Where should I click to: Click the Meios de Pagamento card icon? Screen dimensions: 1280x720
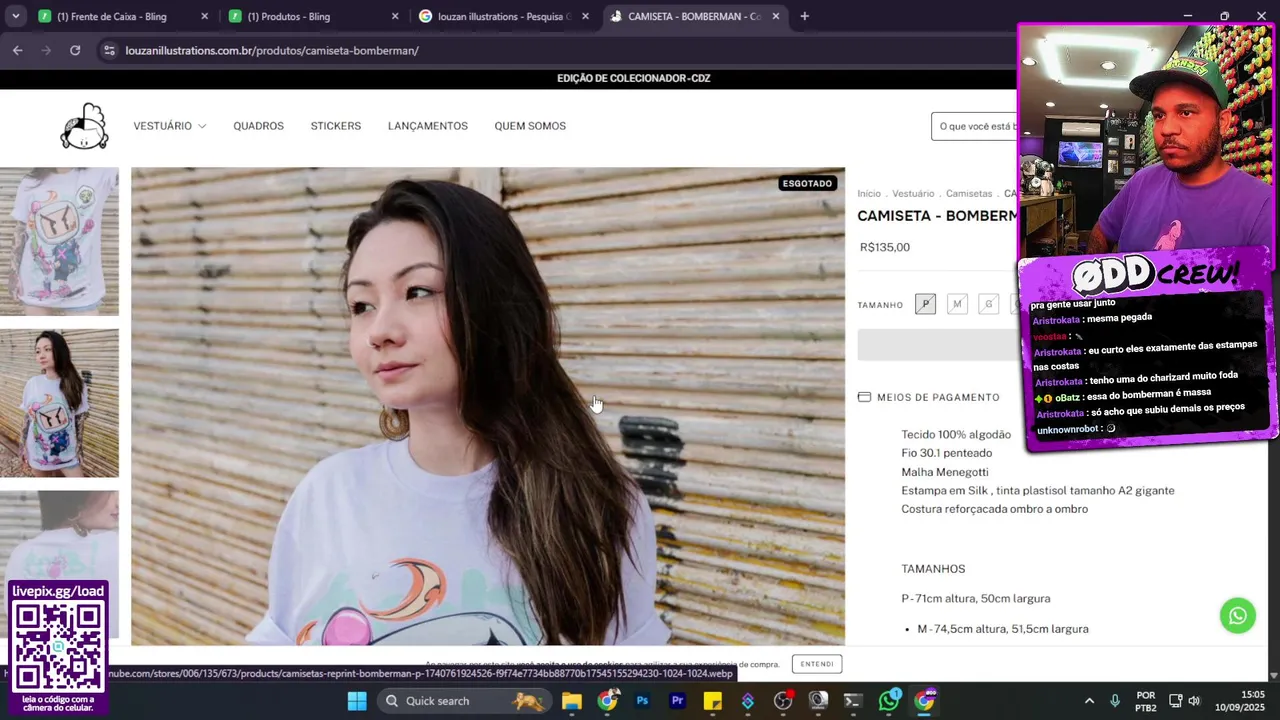(864, 397)
